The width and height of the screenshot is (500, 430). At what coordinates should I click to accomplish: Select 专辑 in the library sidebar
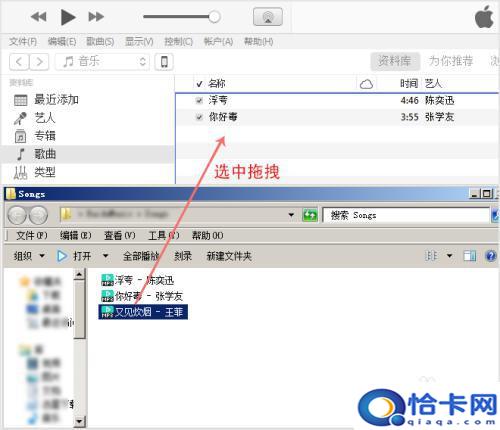point(45,136)
